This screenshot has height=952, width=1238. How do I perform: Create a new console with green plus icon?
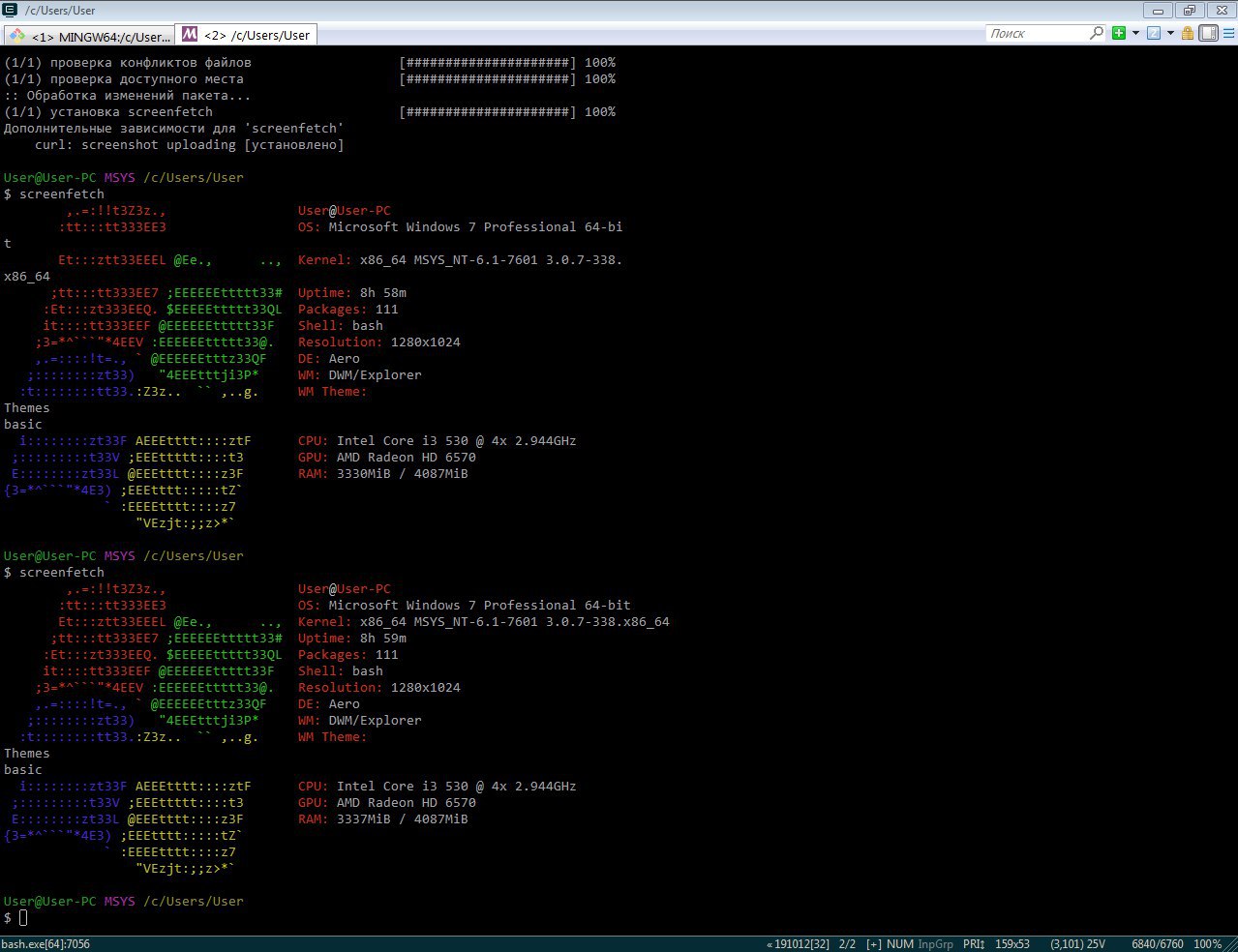pos(1119,33)
